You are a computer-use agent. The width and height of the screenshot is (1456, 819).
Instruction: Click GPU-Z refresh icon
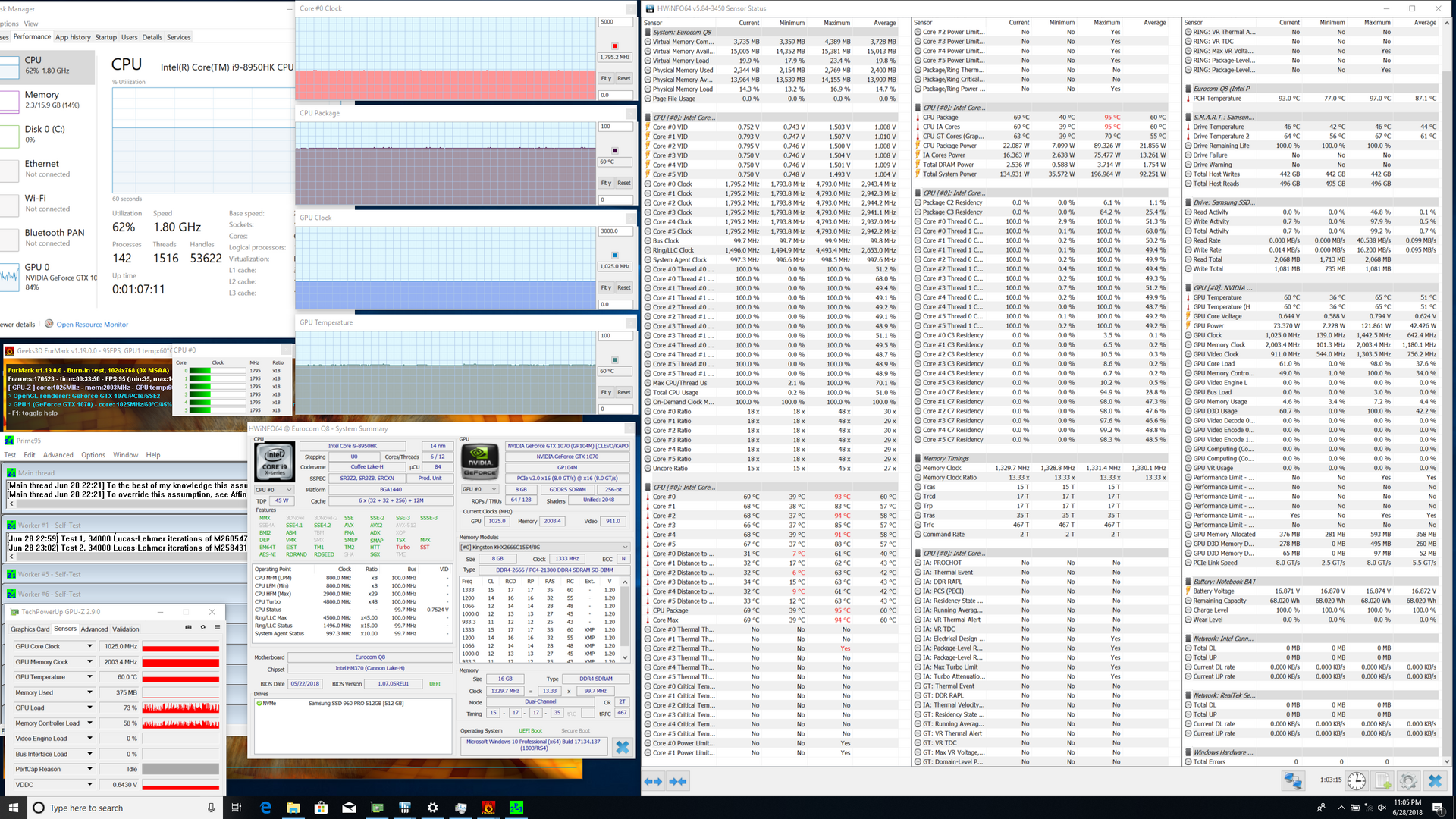tap(202, 627)
